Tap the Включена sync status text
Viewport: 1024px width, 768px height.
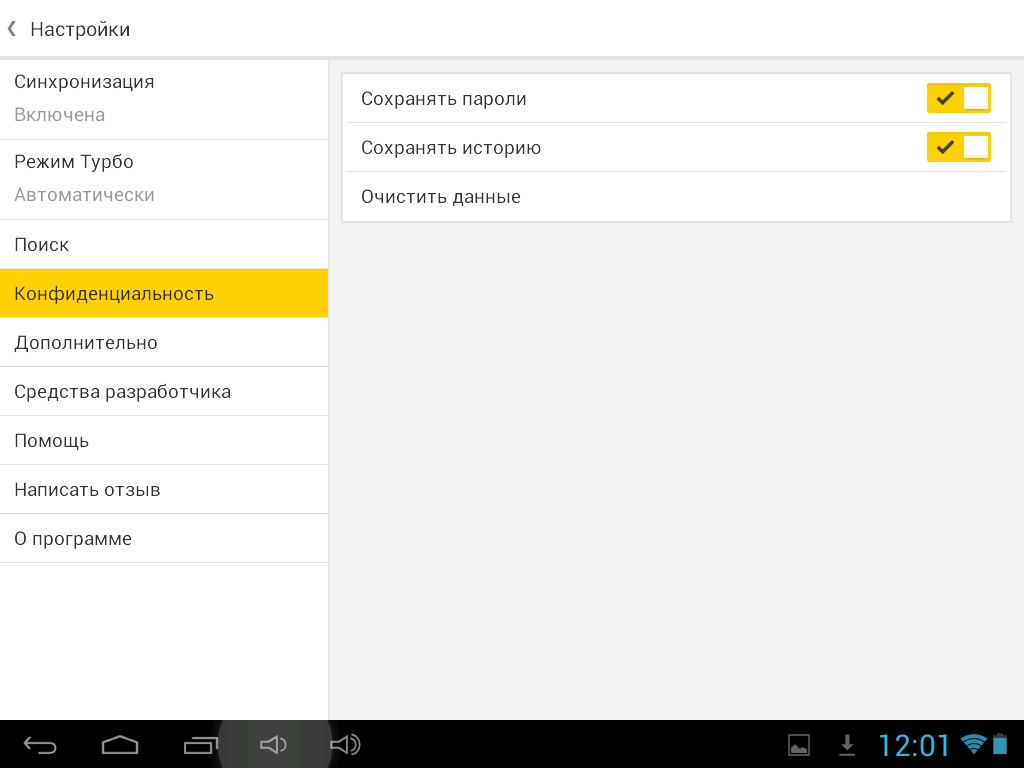coord(59,115)
